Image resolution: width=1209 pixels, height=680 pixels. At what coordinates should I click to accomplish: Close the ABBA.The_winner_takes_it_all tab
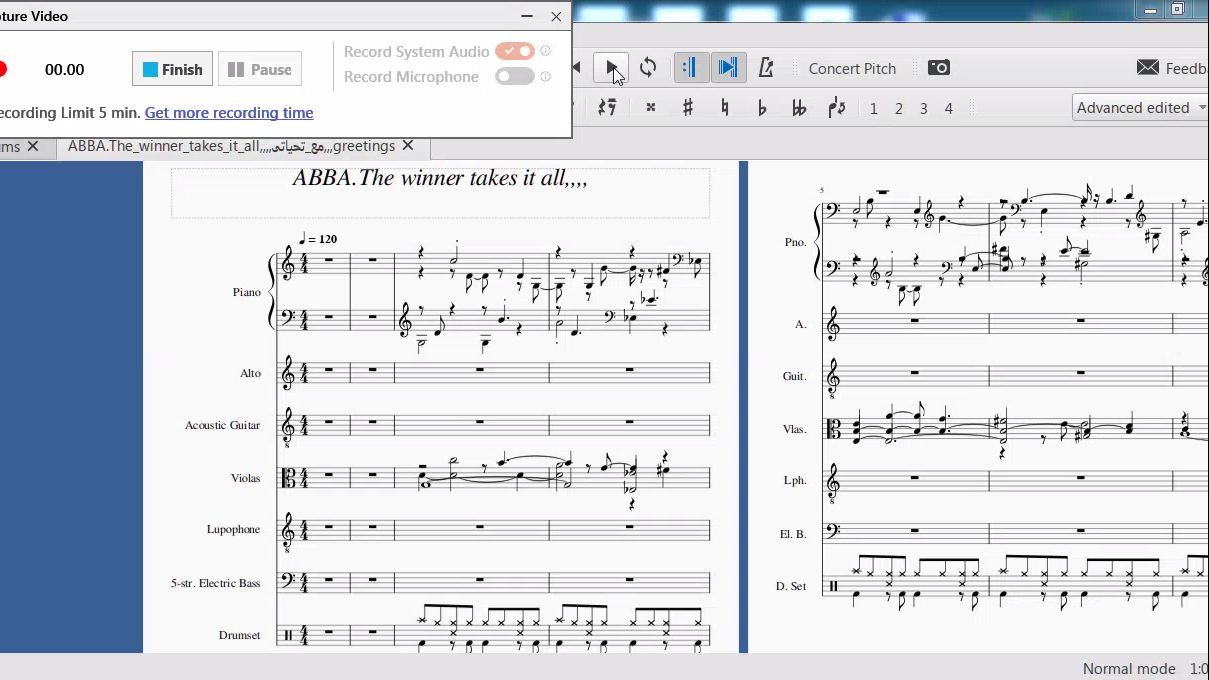408,146
